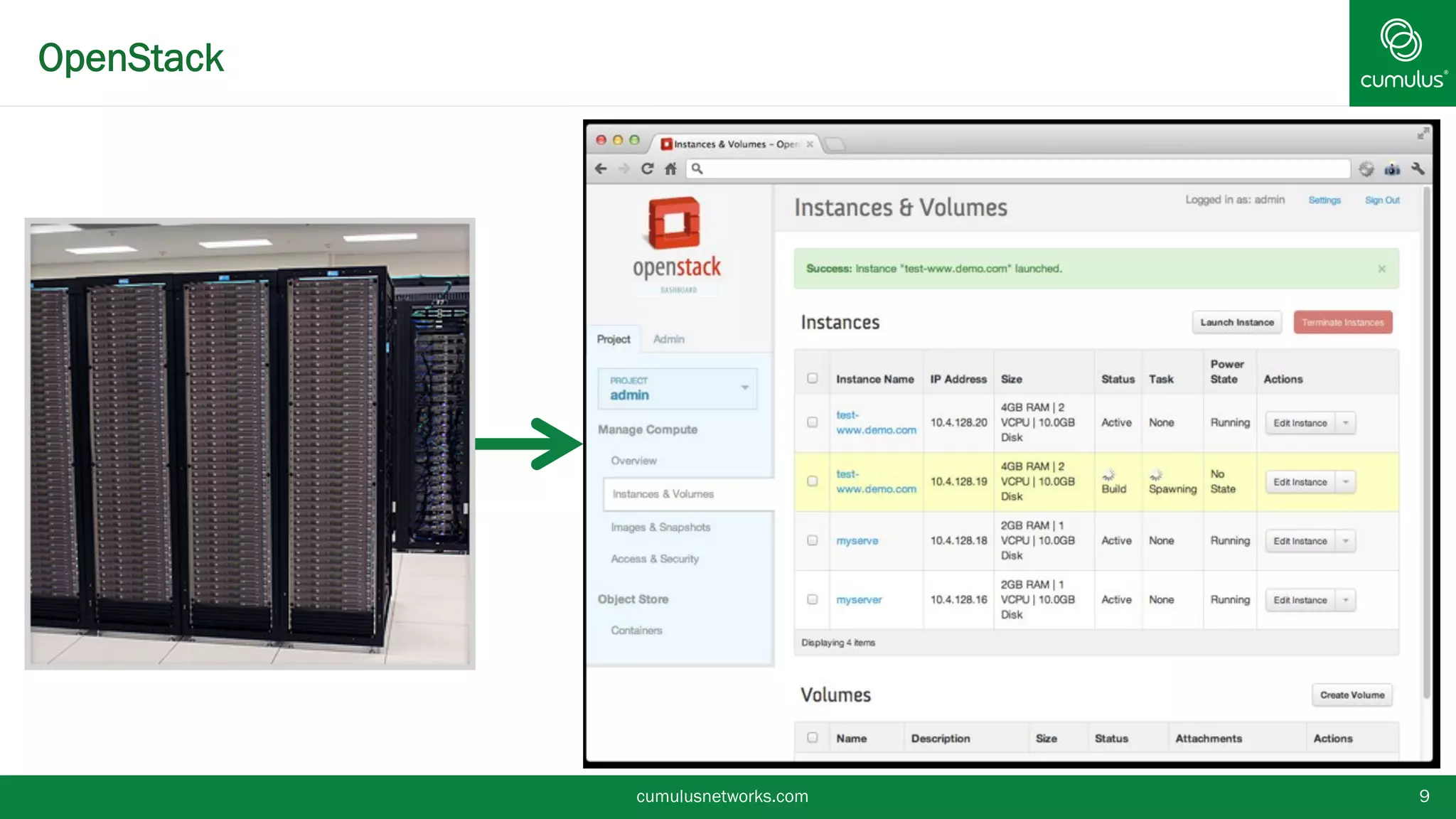Click the browser reload icon

click(x=647, y=168)
